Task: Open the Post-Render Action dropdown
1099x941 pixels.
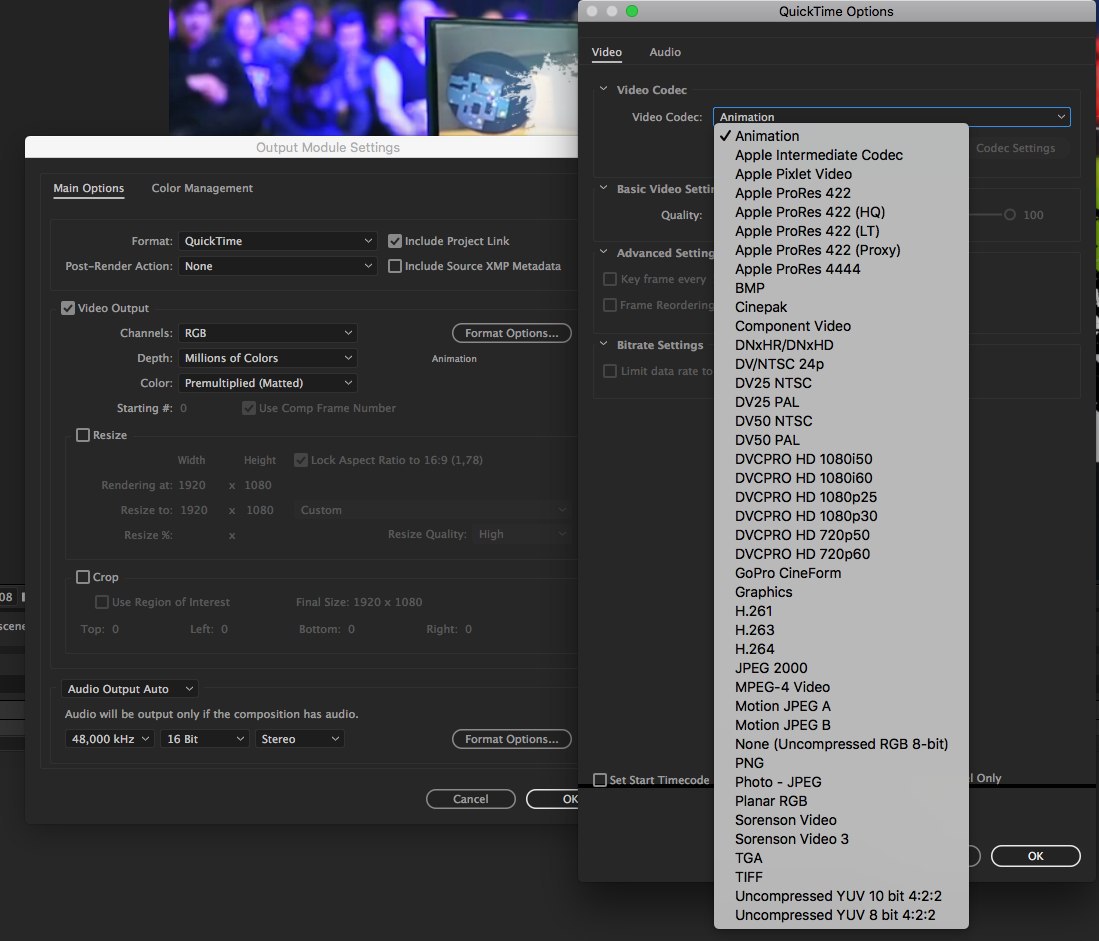Action: pyautogui.click(x=278, y=266)
